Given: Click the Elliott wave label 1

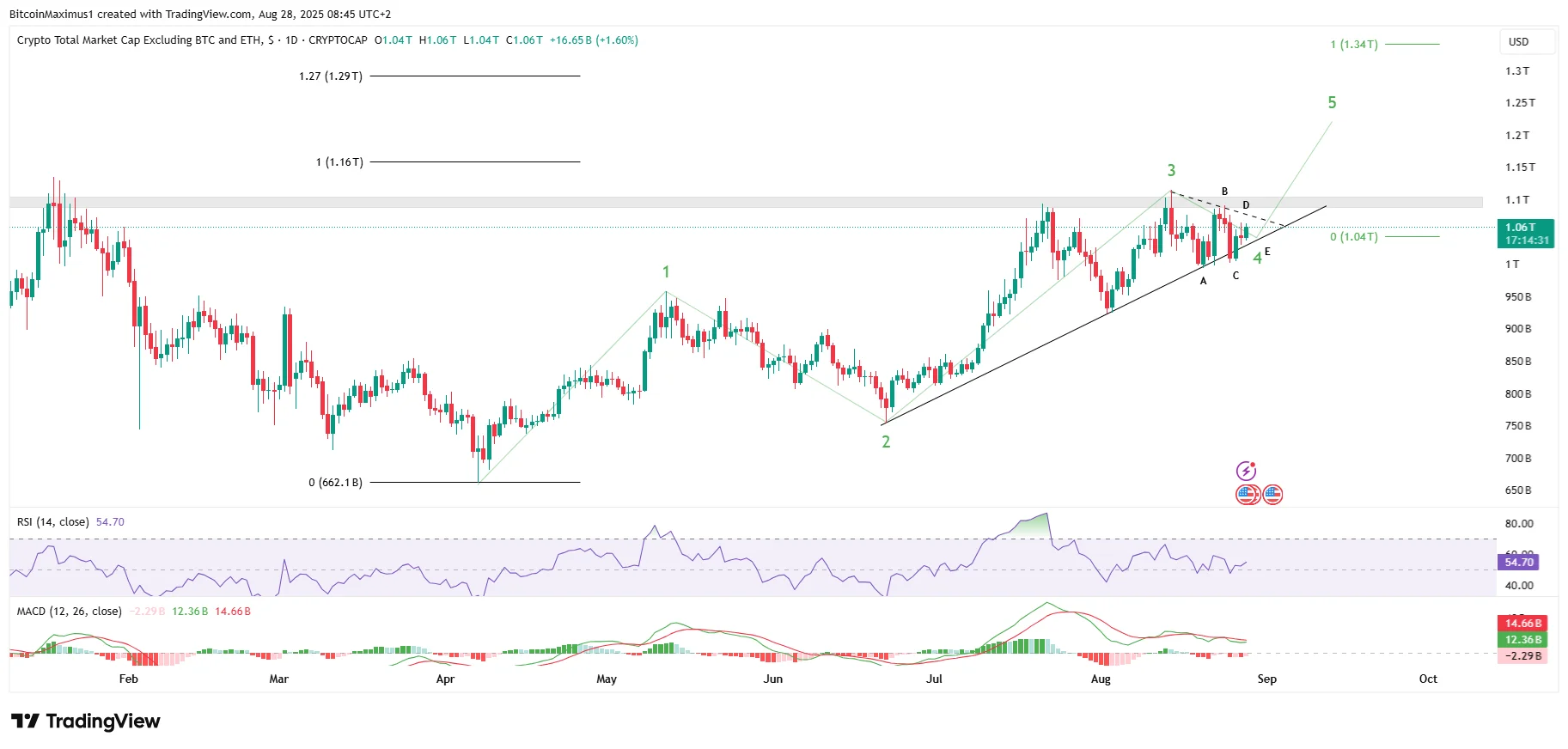Looking at the screenshot, I should pos(666,272).
